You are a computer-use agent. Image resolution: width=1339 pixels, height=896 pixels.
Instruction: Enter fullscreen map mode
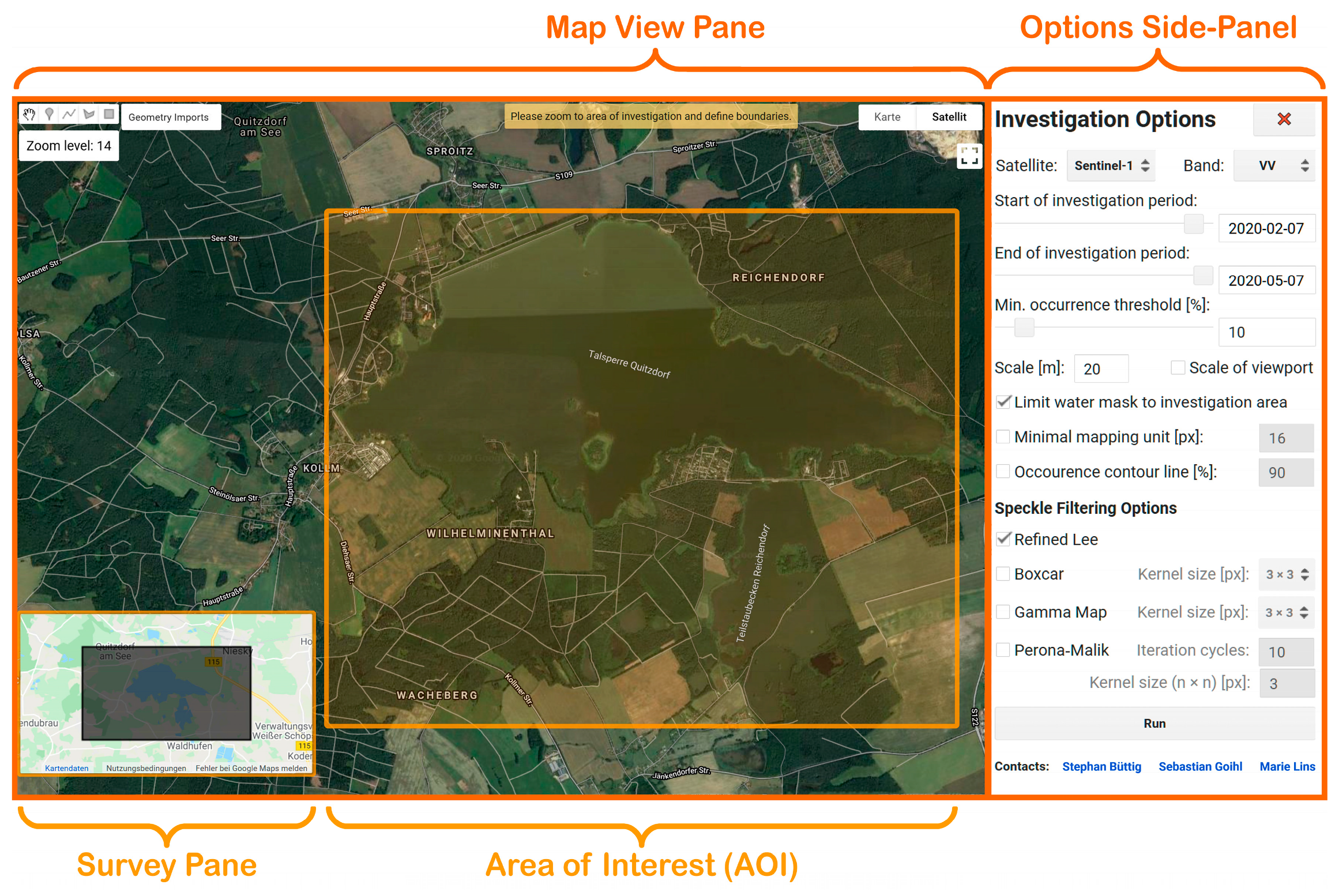coord(969,156)
